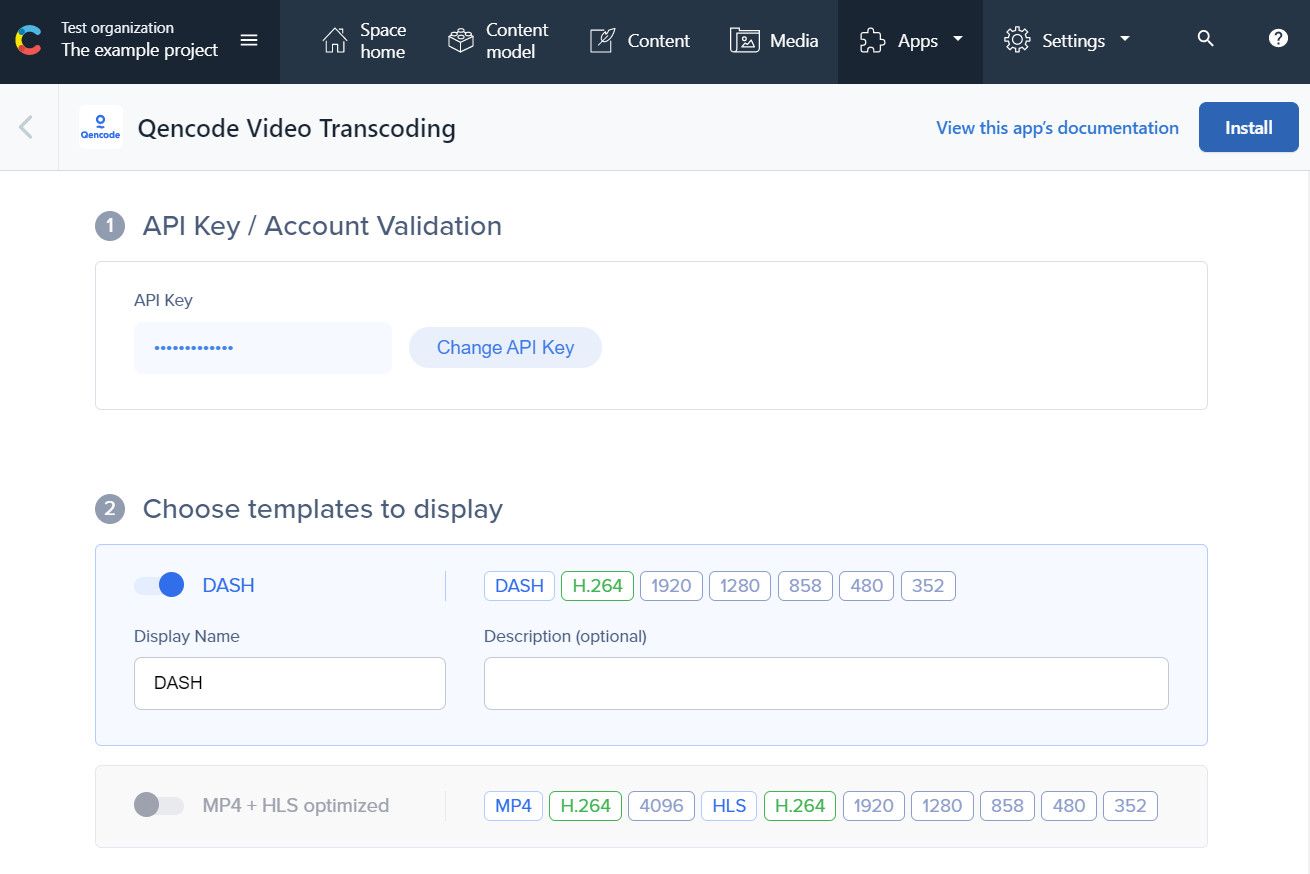The height and width of the screenshot is (874, 1310).
Task: Open the Space home tab
Action: [x=364, y=41]
